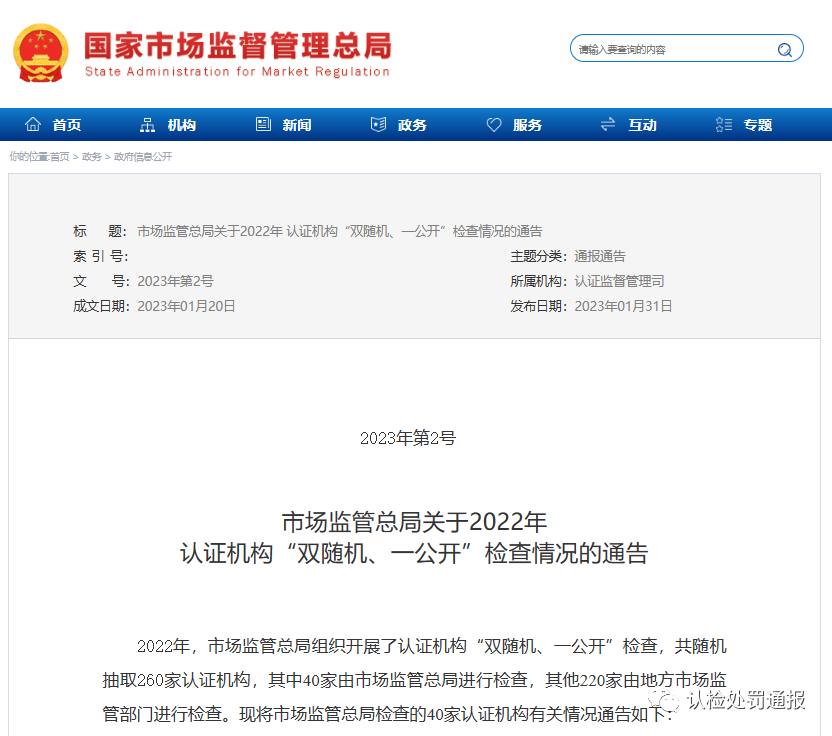Click the English title State Administration for Market Regulation
This screenshot has height=736, width=832.
[x=237, y=72]
